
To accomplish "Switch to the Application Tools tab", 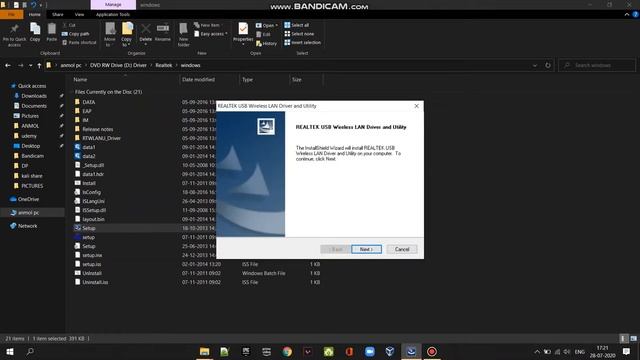I will click(113, 15).
